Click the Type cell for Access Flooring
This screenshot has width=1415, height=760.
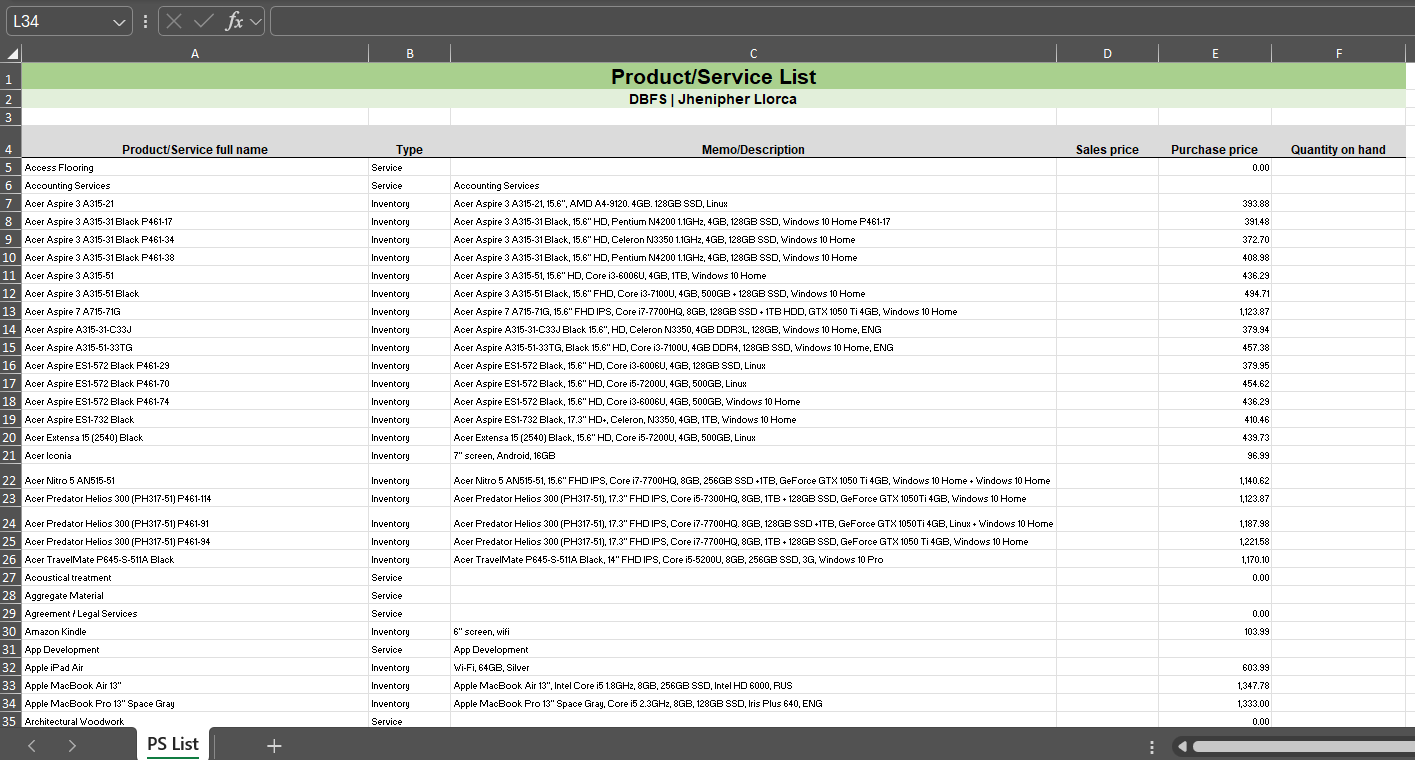(x=409, y=168)
